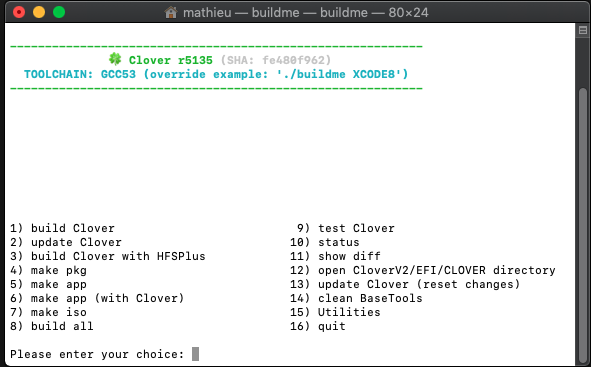Click option '3) build Clover with HFSPlus'

coord(108,256)
